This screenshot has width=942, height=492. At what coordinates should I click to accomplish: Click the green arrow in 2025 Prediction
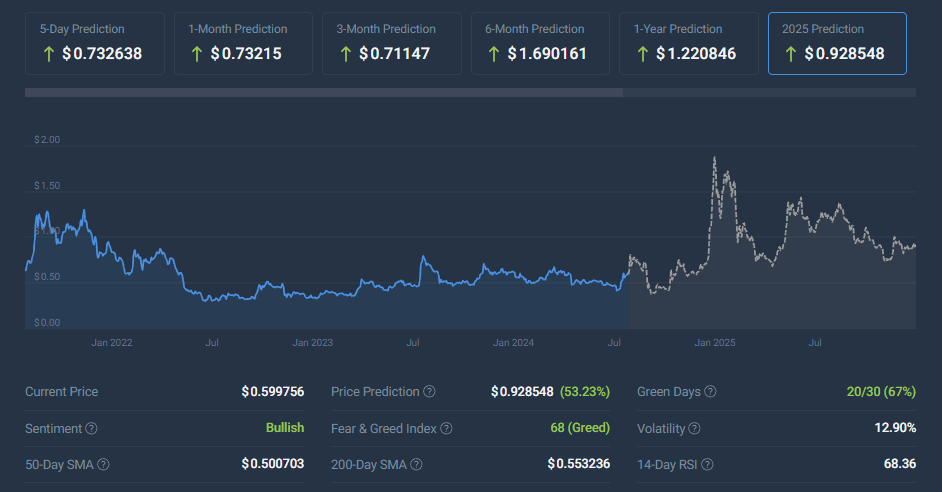pos(791,55)
